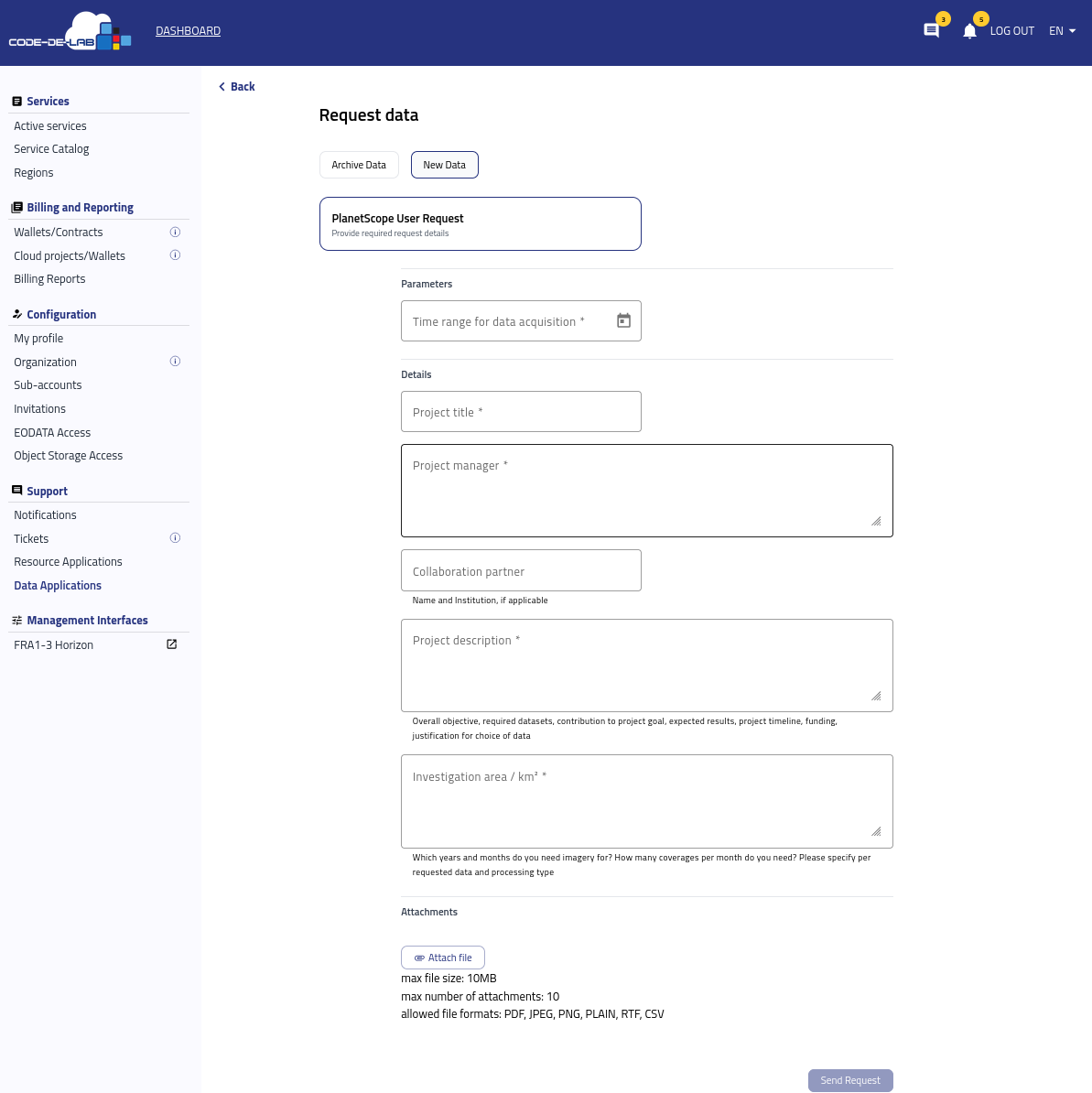This screenshot has height=1093, width=1092.
Task: Open Cloud projects/Wallets page
Action: [x=70, y=255]
